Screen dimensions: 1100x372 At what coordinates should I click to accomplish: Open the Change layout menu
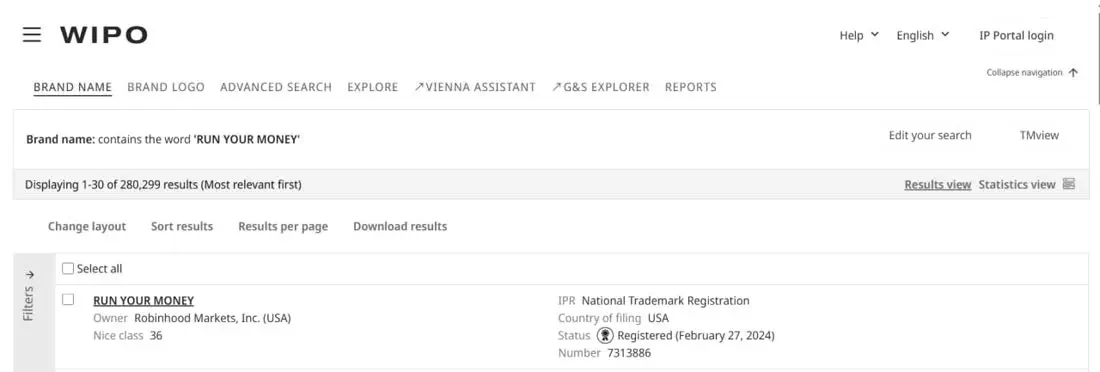pos(87,226)
